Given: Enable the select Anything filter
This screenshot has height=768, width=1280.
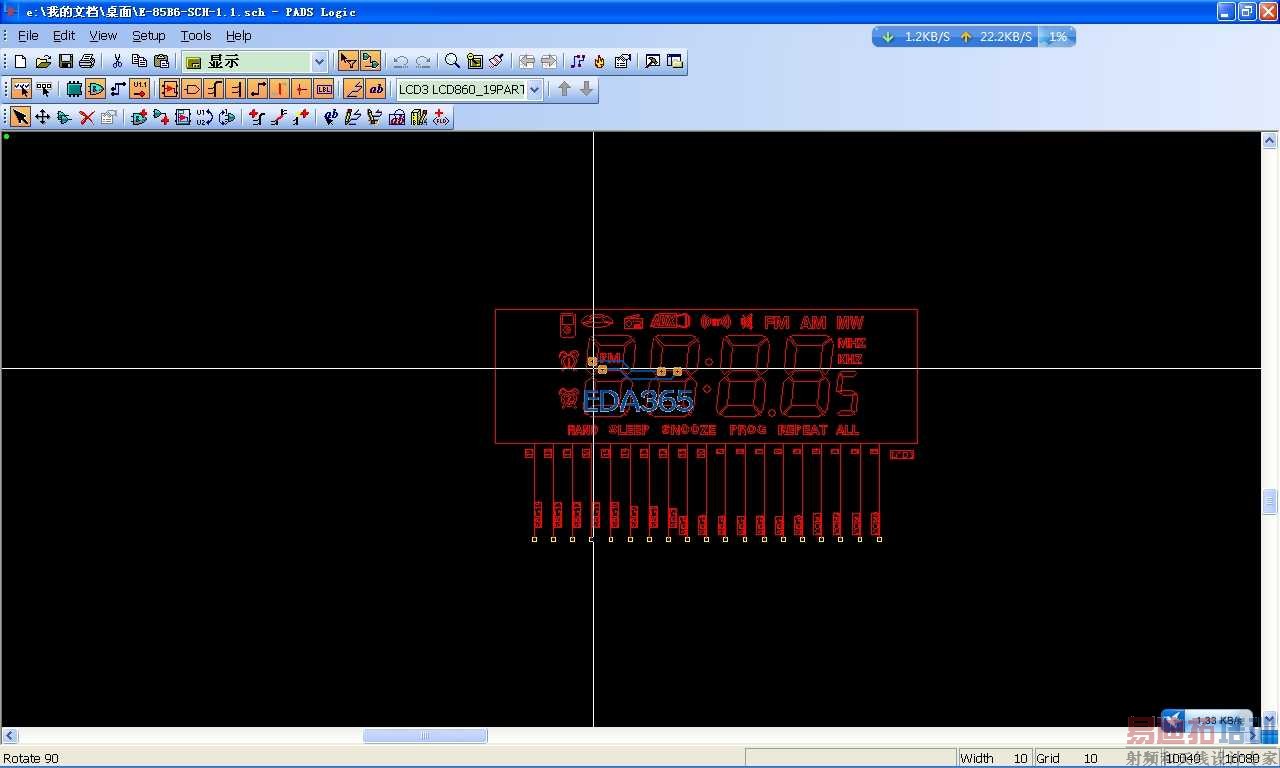Looking at the screenshot, I should pos(21,89).
